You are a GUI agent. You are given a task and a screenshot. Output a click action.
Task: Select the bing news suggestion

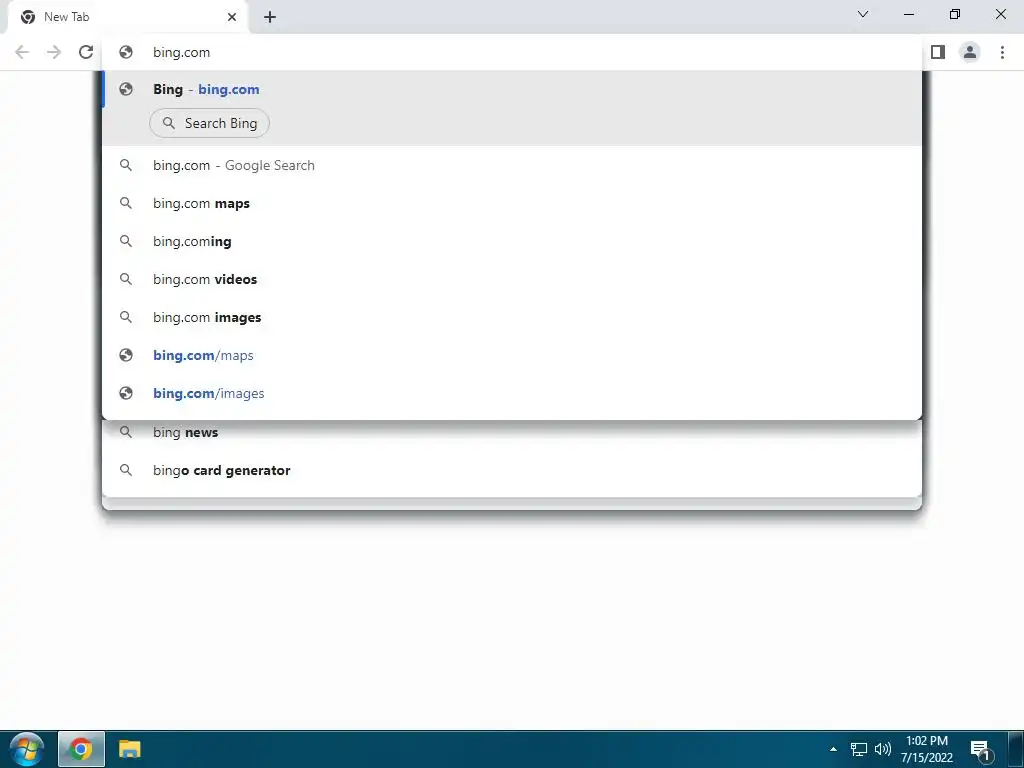tap(512, 432)
